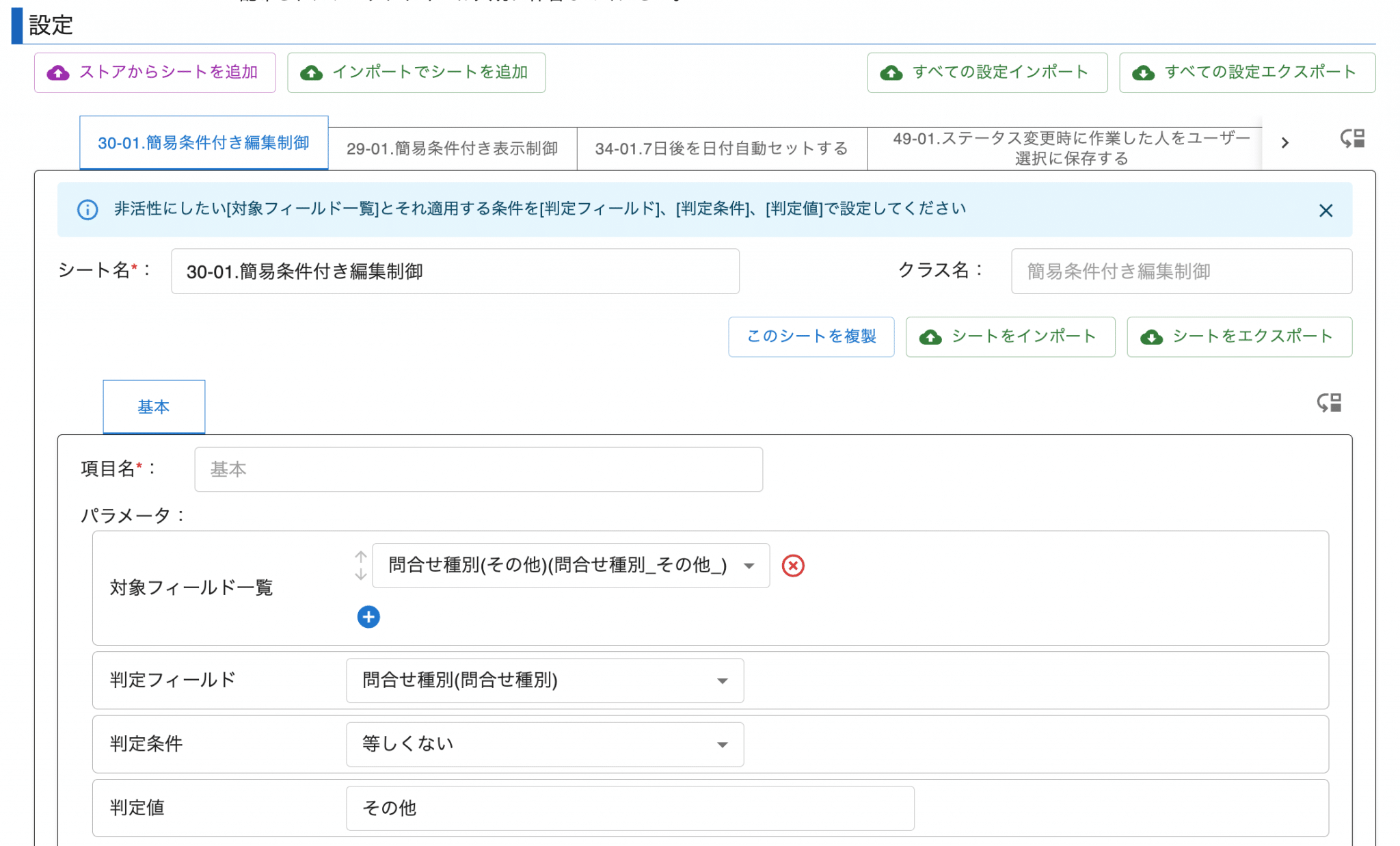This screenshot has height=846, width=1400.
Task: Focus the クラス名 input field
Action: click(1181, 272)
